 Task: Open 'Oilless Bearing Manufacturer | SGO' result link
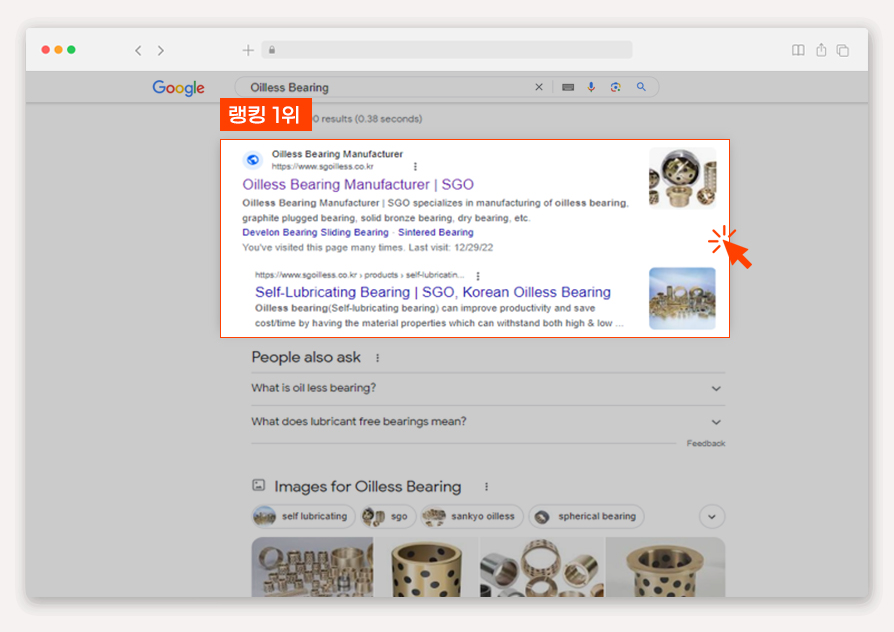point(358,184)
